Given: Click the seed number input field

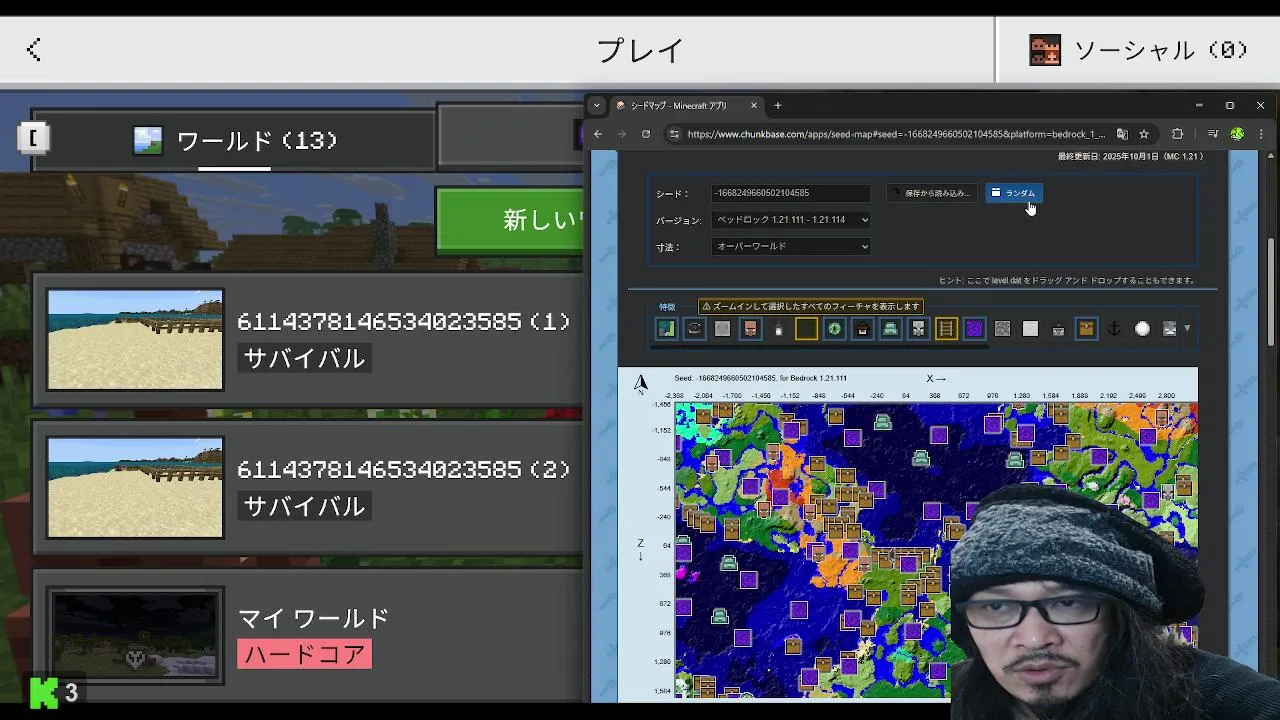Looking at the screenshot, I should click(790, 193).
